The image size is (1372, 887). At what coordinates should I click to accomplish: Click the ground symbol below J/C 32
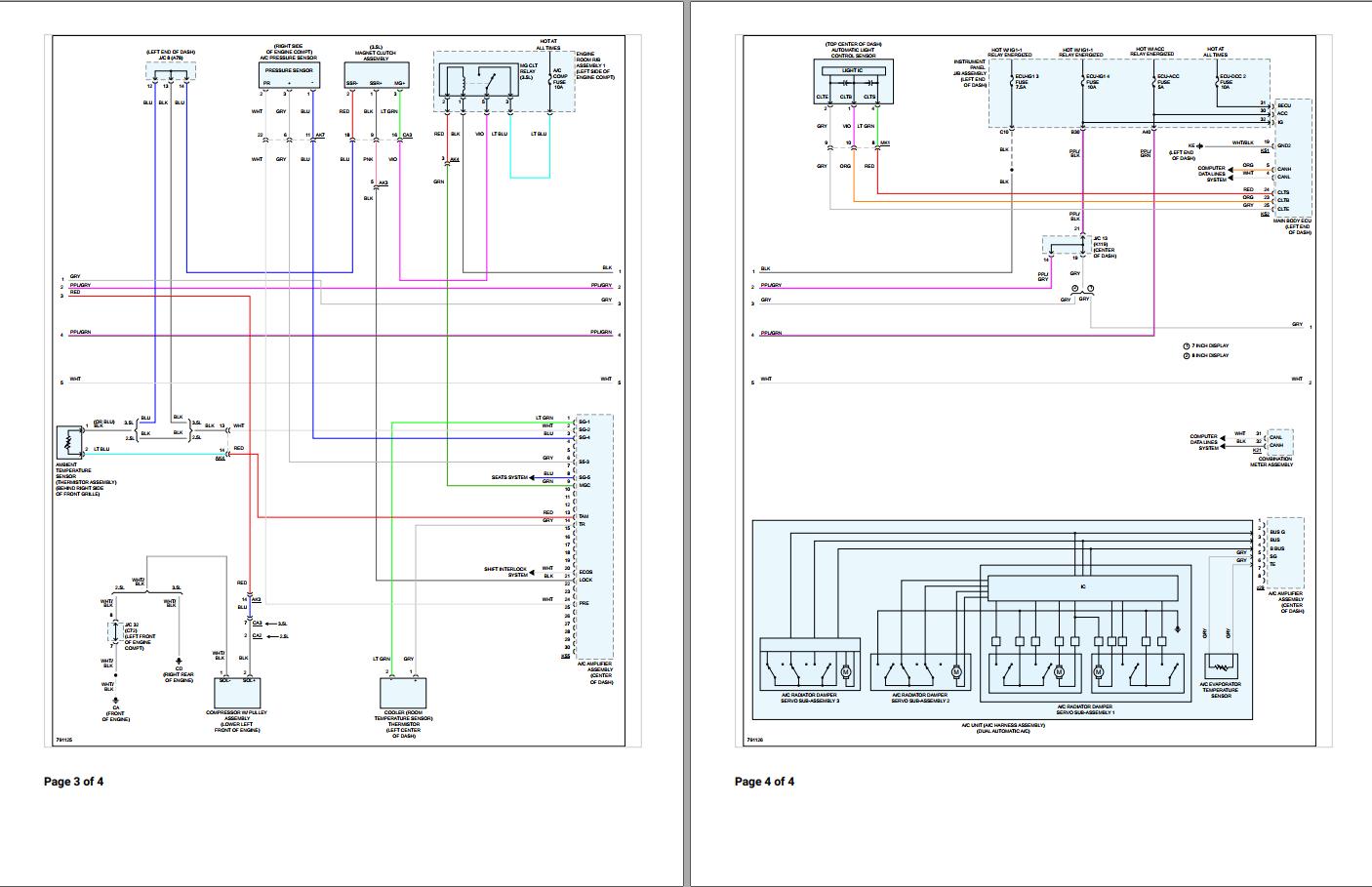(x=115, y=699)
